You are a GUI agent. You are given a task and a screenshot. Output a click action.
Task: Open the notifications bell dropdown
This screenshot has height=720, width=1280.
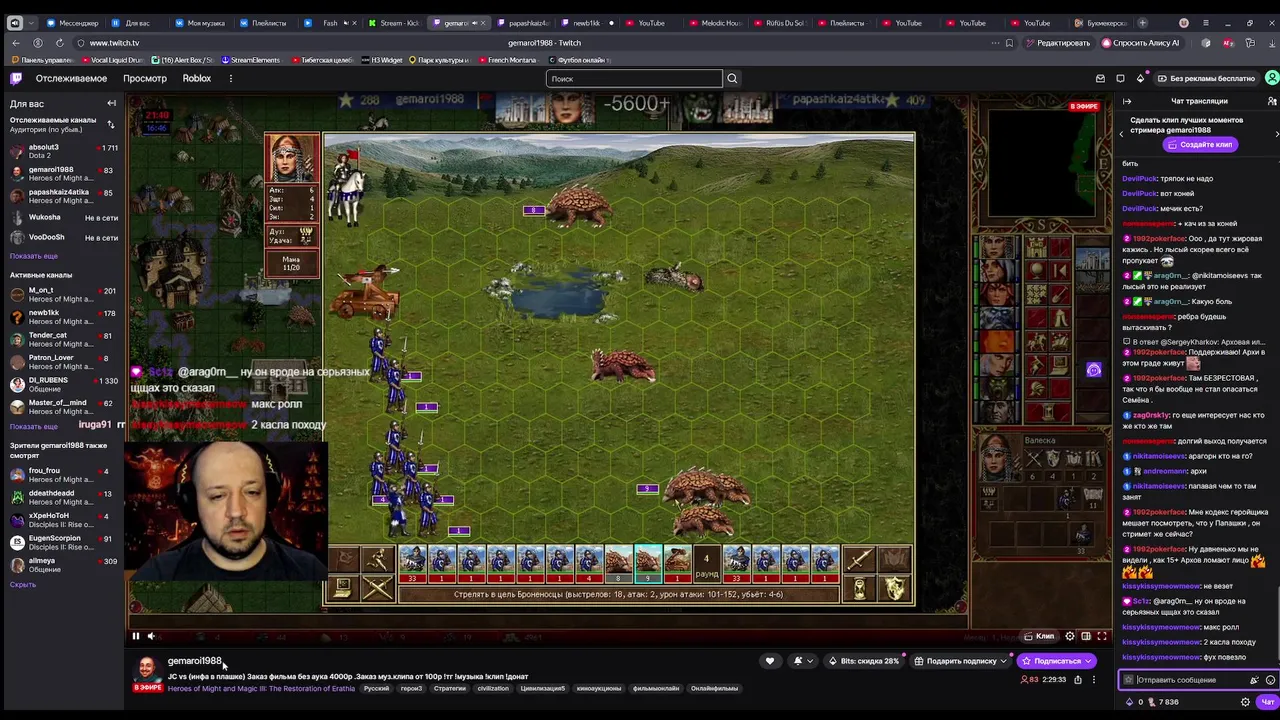pos(802,661)
